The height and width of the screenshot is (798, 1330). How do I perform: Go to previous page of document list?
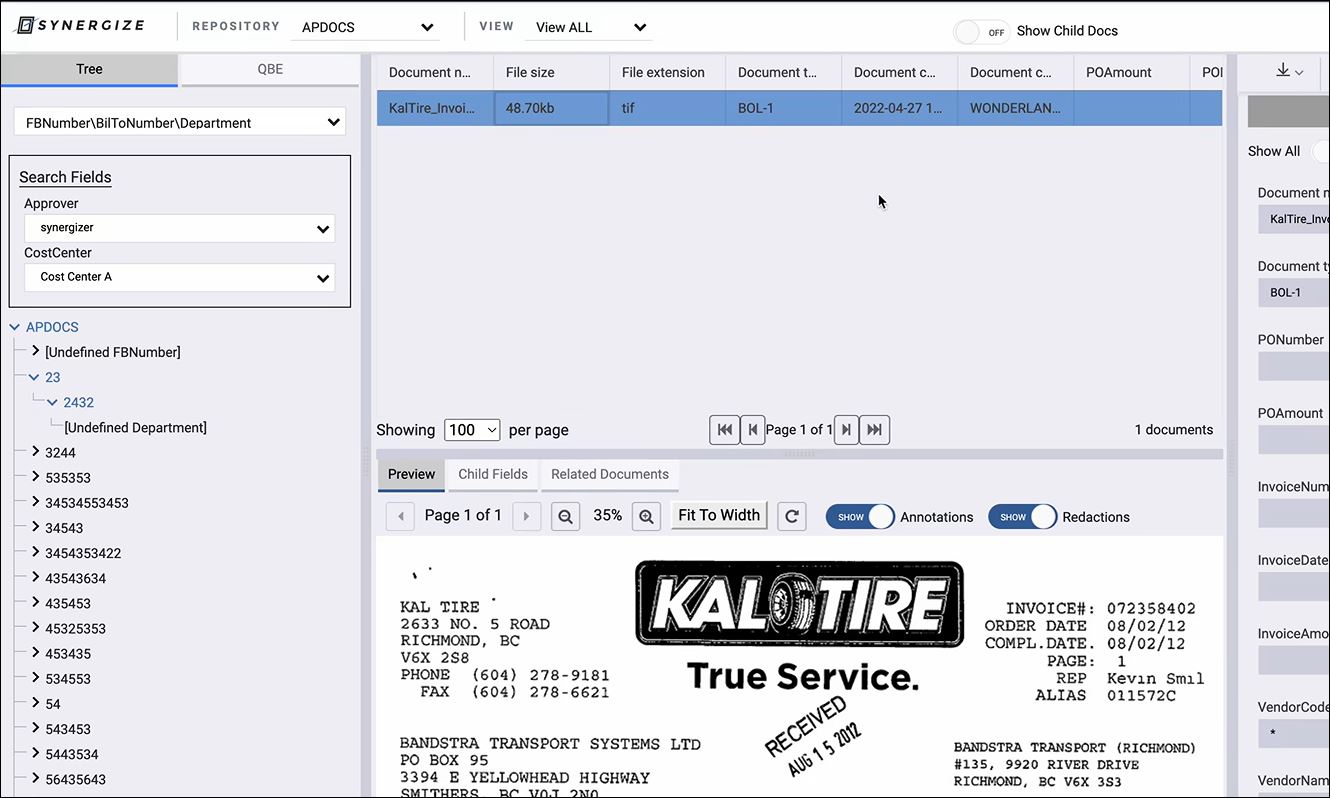coord(753,430)
